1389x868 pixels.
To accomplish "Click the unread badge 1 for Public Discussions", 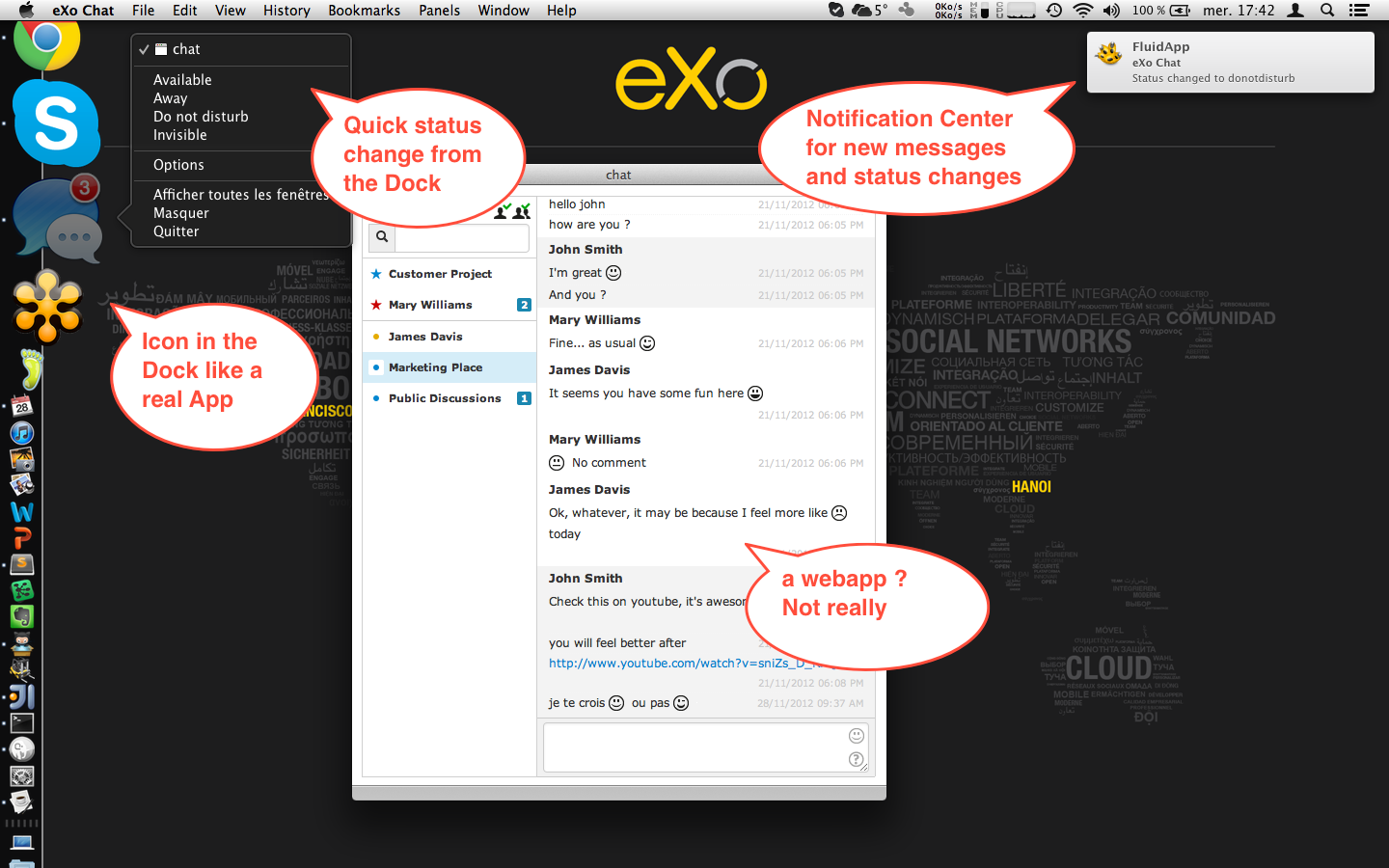I will click(524, 398).
